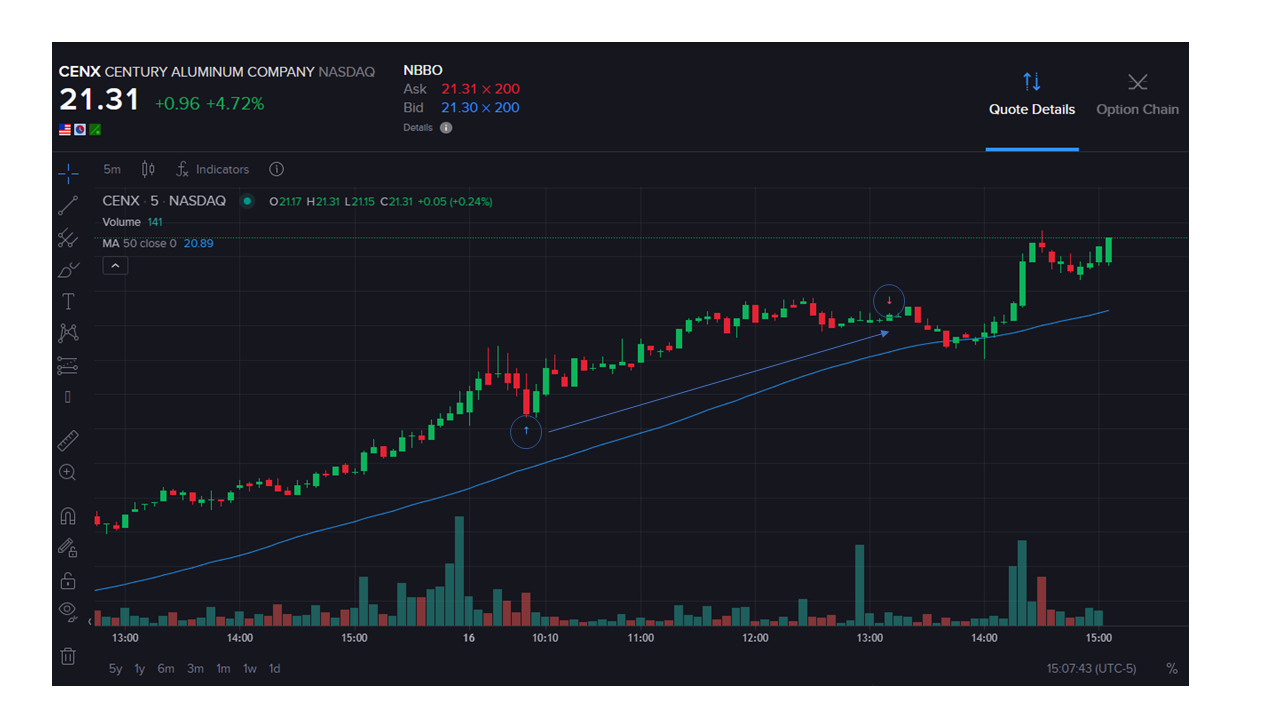This screenshot has width=1280, height=720.
Task: Switch to the Quote Details tab
Action: tap(1032, 95)
